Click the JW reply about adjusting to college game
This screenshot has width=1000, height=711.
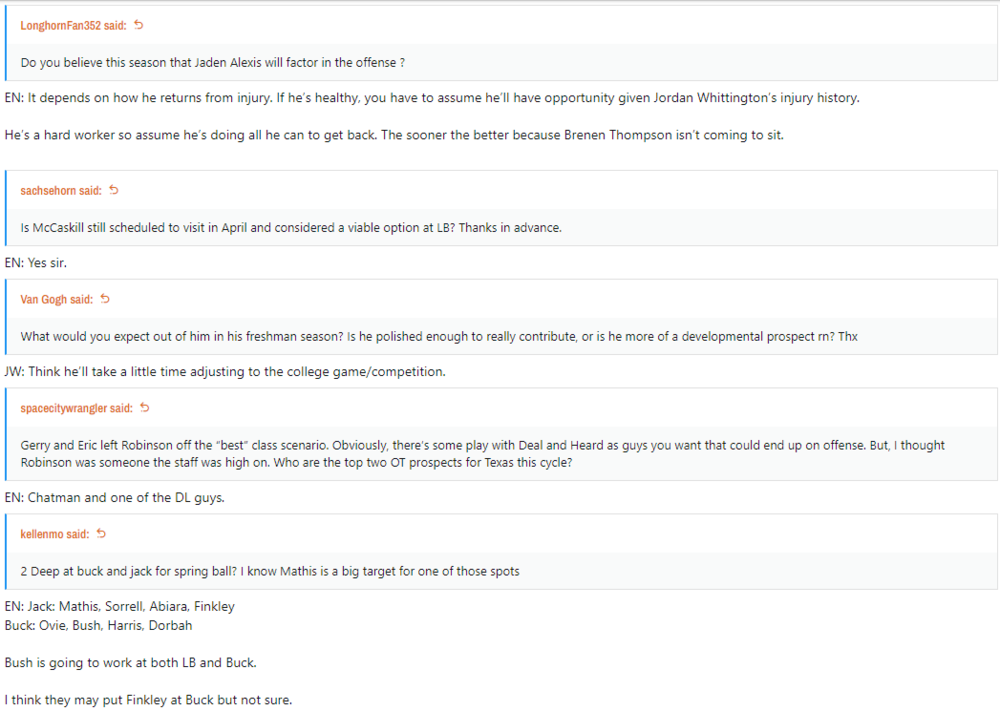pos(225,371)
